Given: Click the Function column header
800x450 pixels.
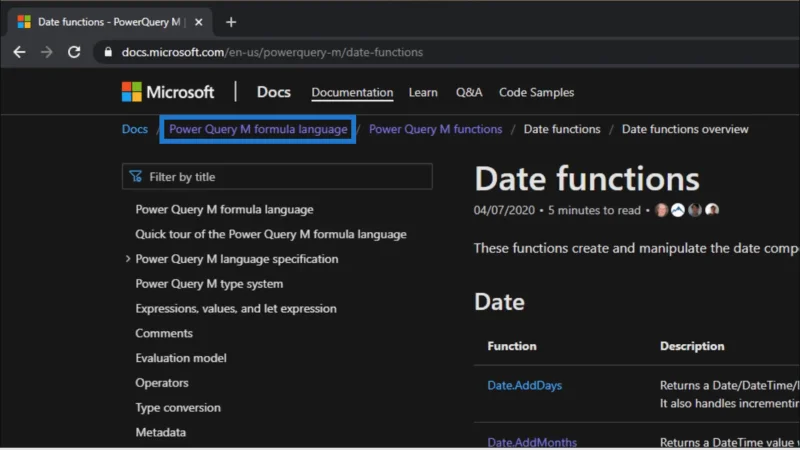Looking at the screenshot, I should pos(512,346).
